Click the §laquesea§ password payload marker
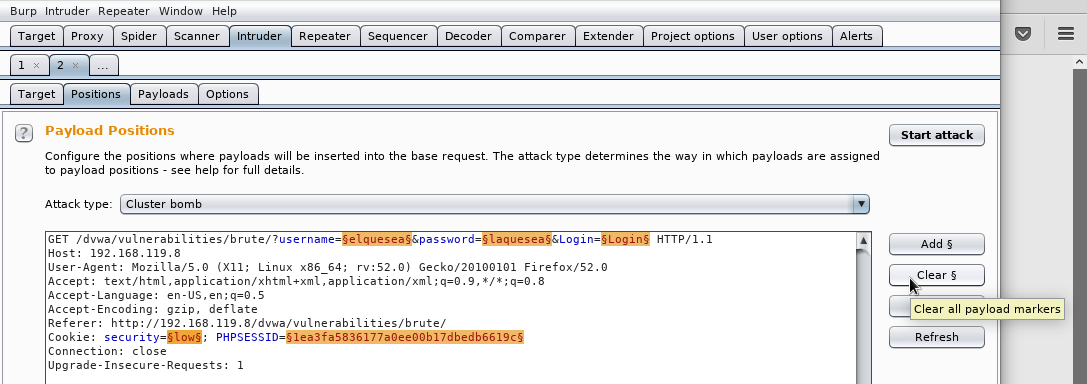 (x=516, y=239)
